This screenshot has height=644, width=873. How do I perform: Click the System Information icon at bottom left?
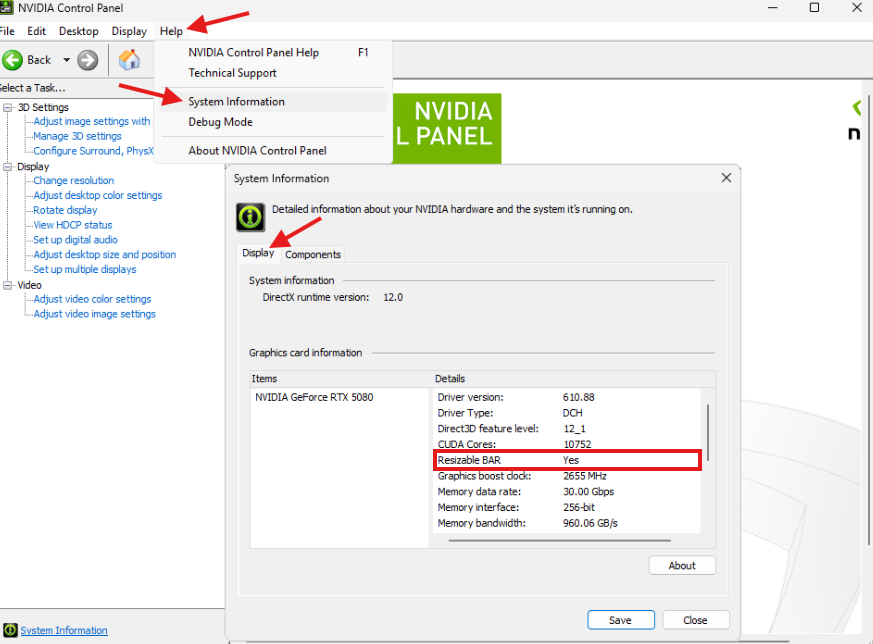point(9,630)
